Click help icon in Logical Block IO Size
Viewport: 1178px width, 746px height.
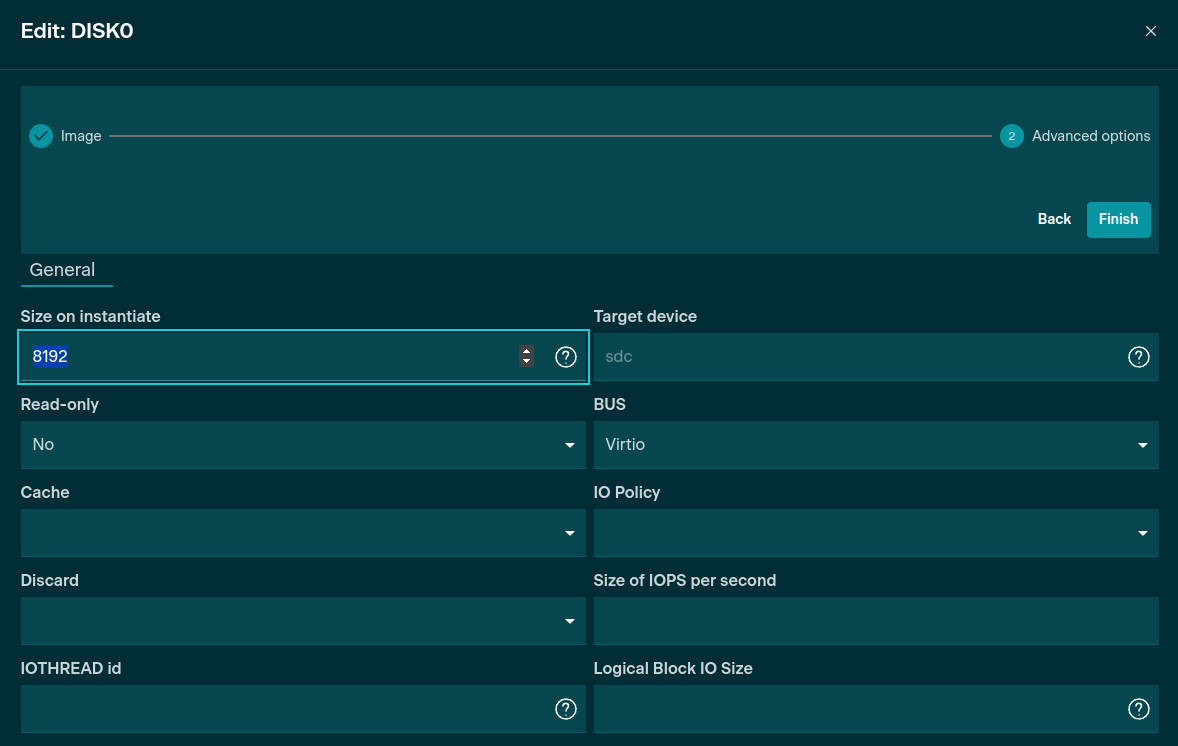[x=1138, y=709]
